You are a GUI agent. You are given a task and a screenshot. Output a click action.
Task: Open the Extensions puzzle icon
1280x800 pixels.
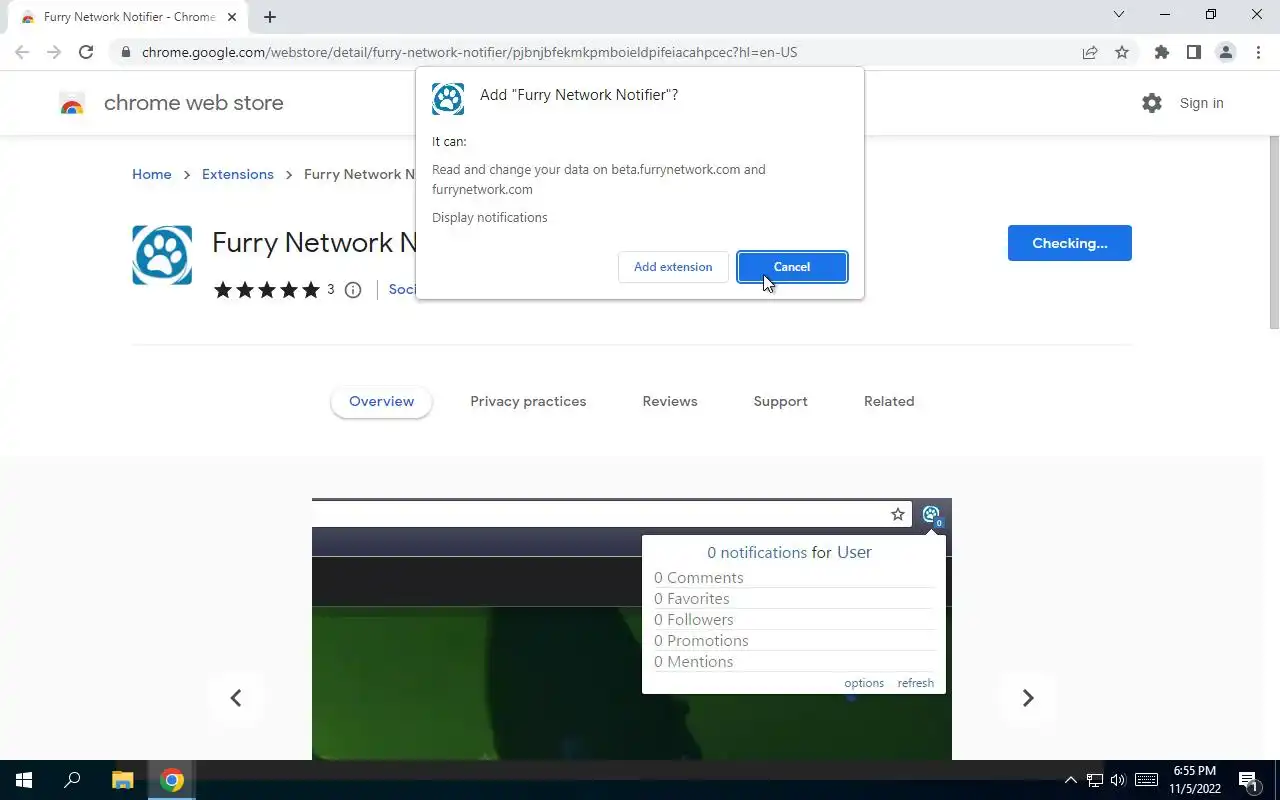pyautogui.click(x=1161, y=52)
